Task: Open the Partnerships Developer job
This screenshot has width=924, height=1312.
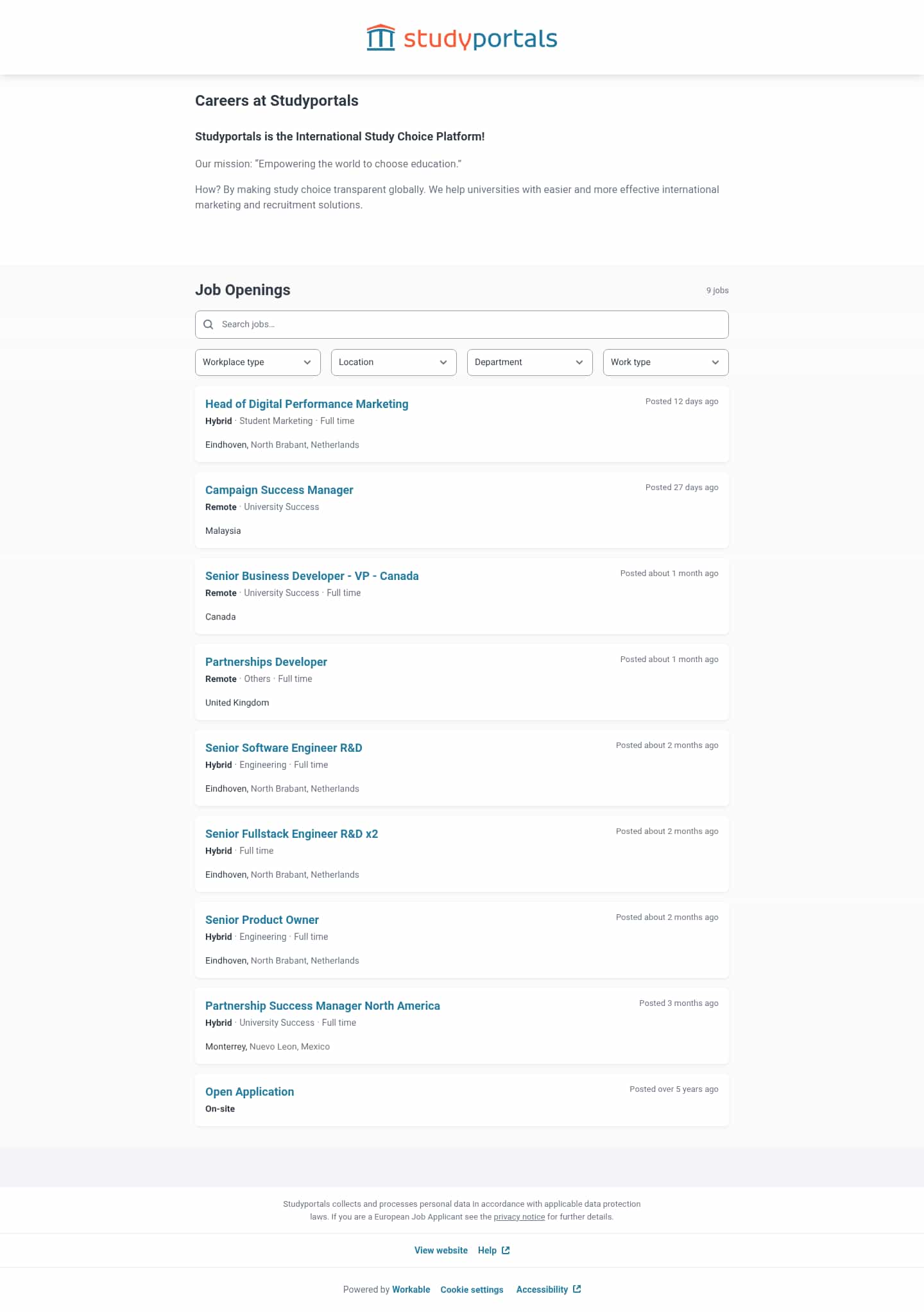Action: (x=266, y=662)
